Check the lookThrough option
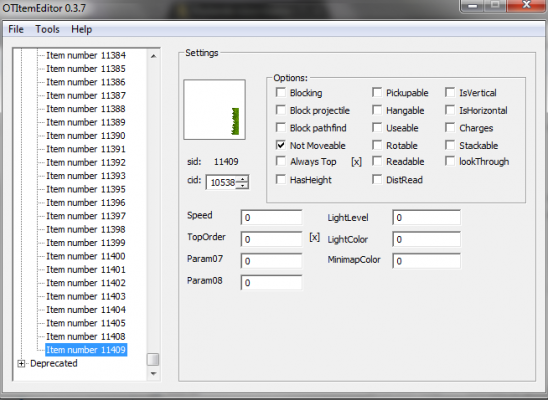 click(x=450, y=161)
